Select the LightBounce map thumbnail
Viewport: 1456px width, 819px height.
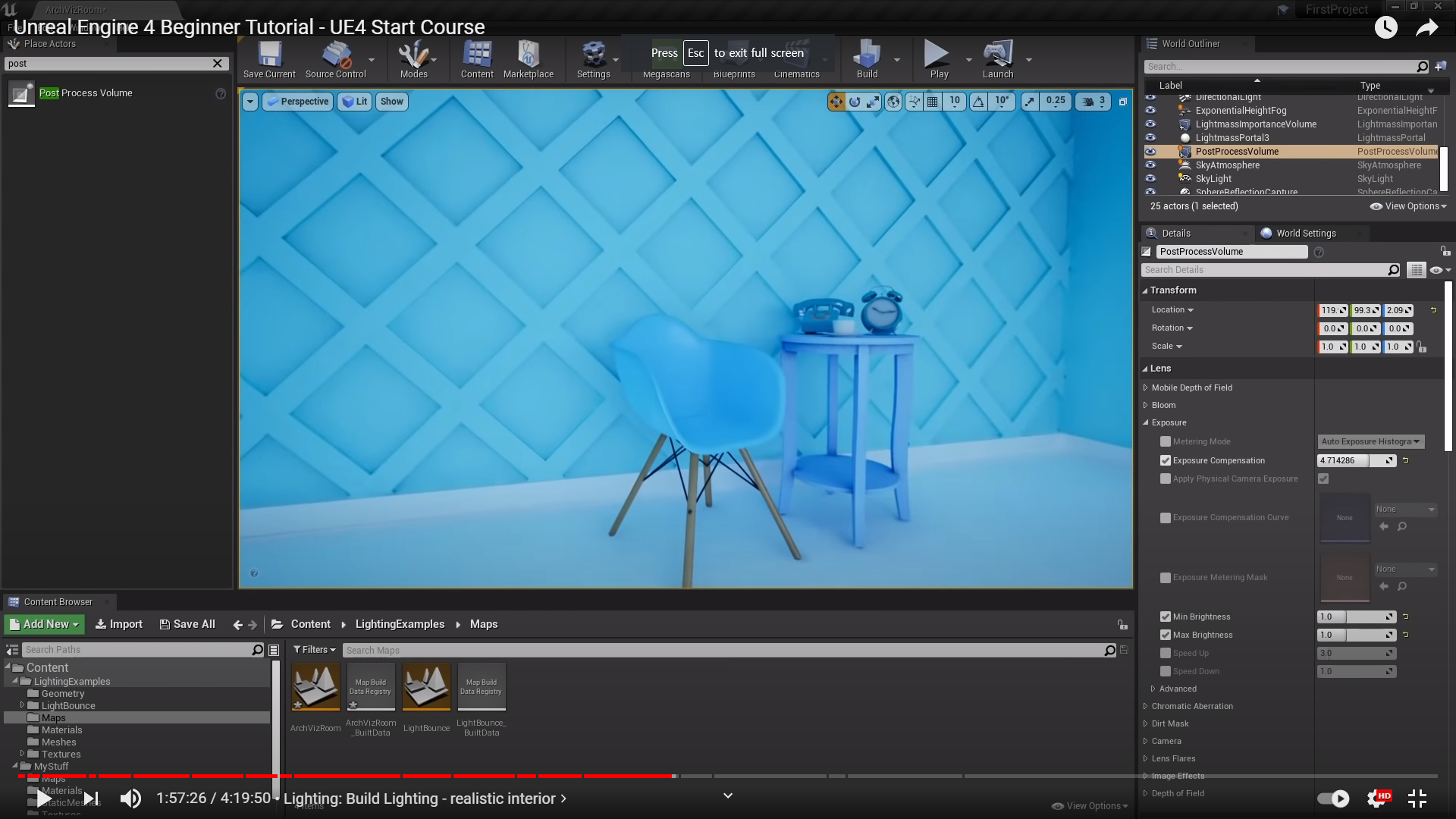click(x=426, y=688)
